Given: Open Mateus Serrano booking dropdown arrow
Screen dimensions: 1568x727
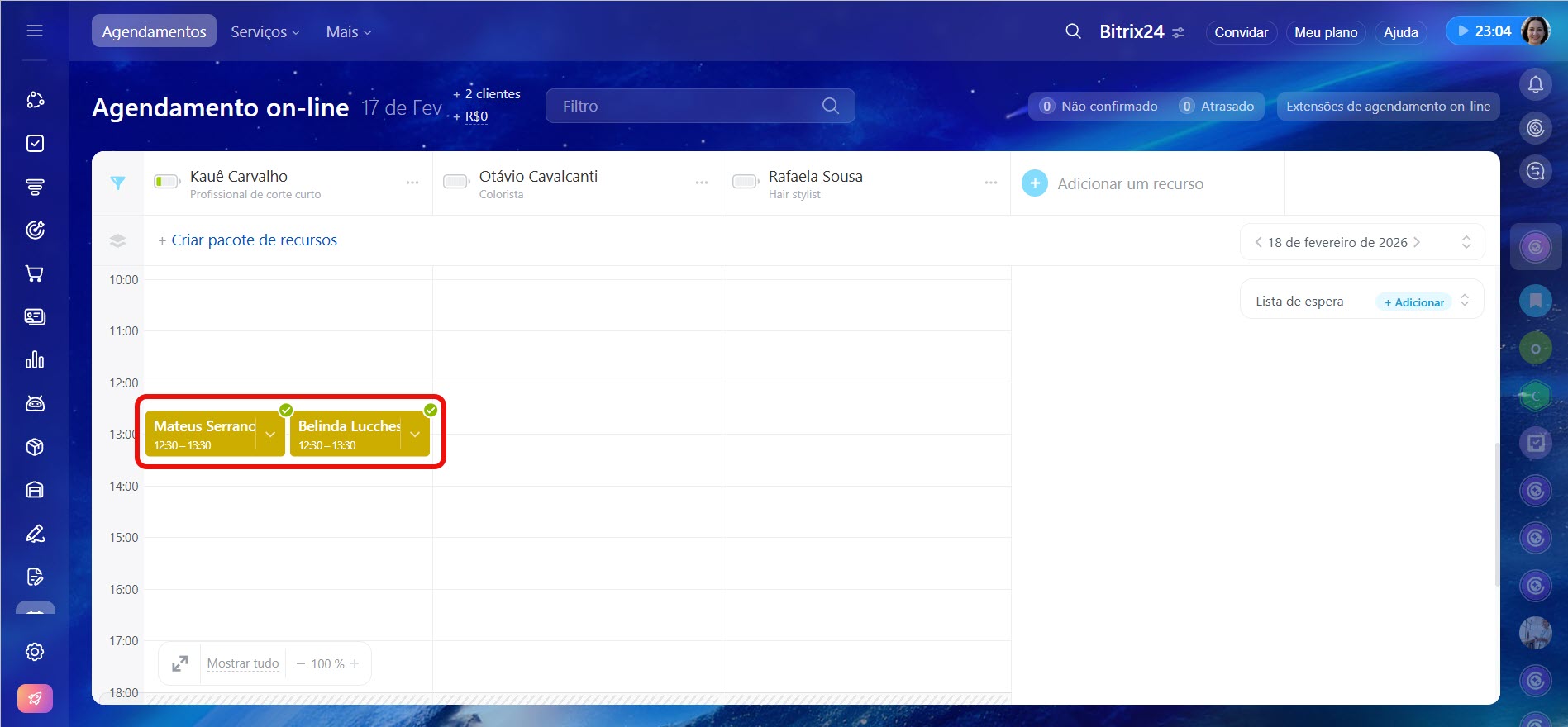Looking at the screenshot, I should click(270, 435).
